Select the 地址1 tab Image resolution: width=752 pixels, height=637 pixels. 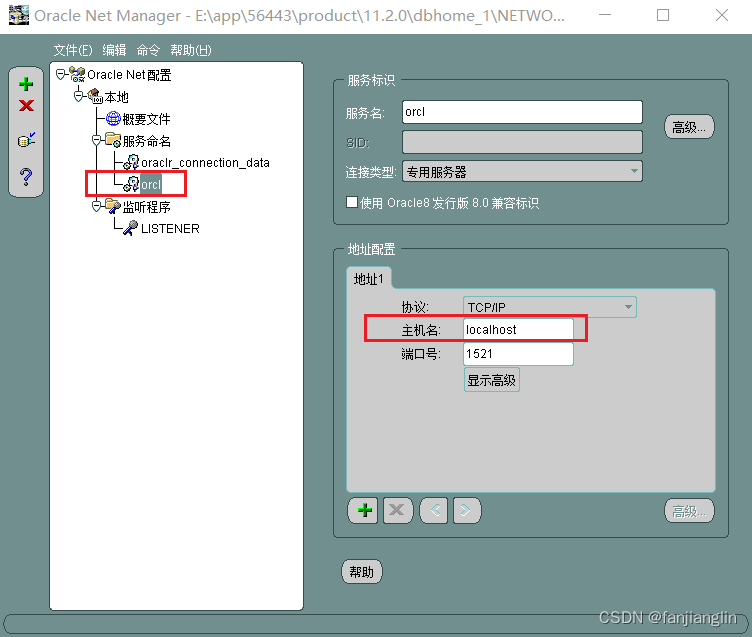point(368,279)
